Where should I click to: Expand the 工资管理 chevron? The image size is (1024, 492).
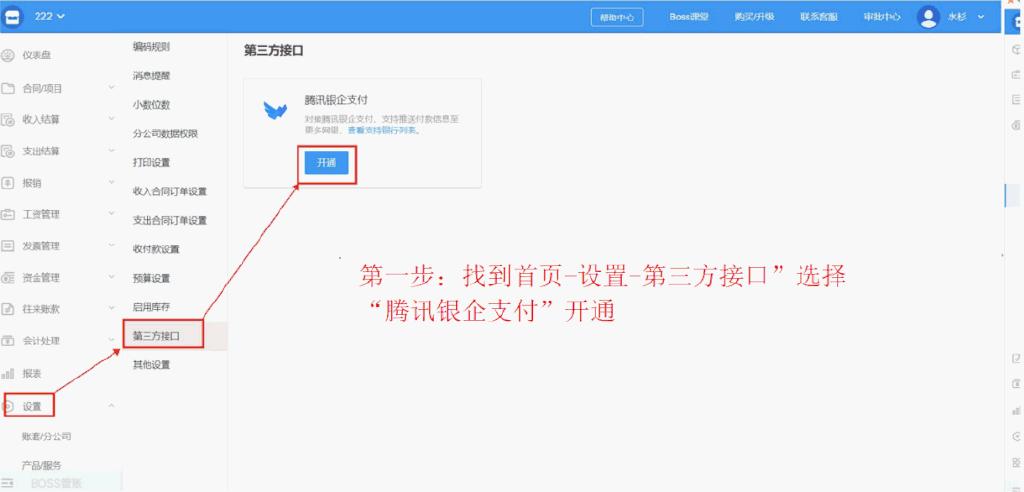tap(111, 213)
